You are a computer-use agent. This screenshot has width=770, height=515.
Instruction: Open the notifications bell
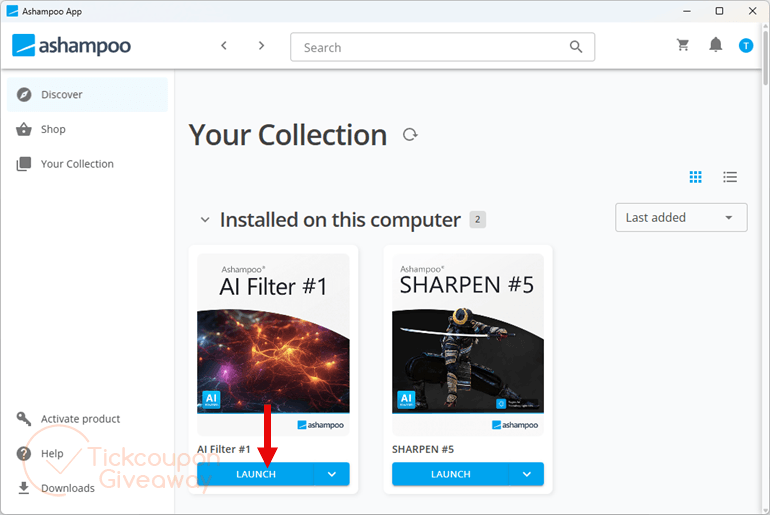(x=715, y=45)
